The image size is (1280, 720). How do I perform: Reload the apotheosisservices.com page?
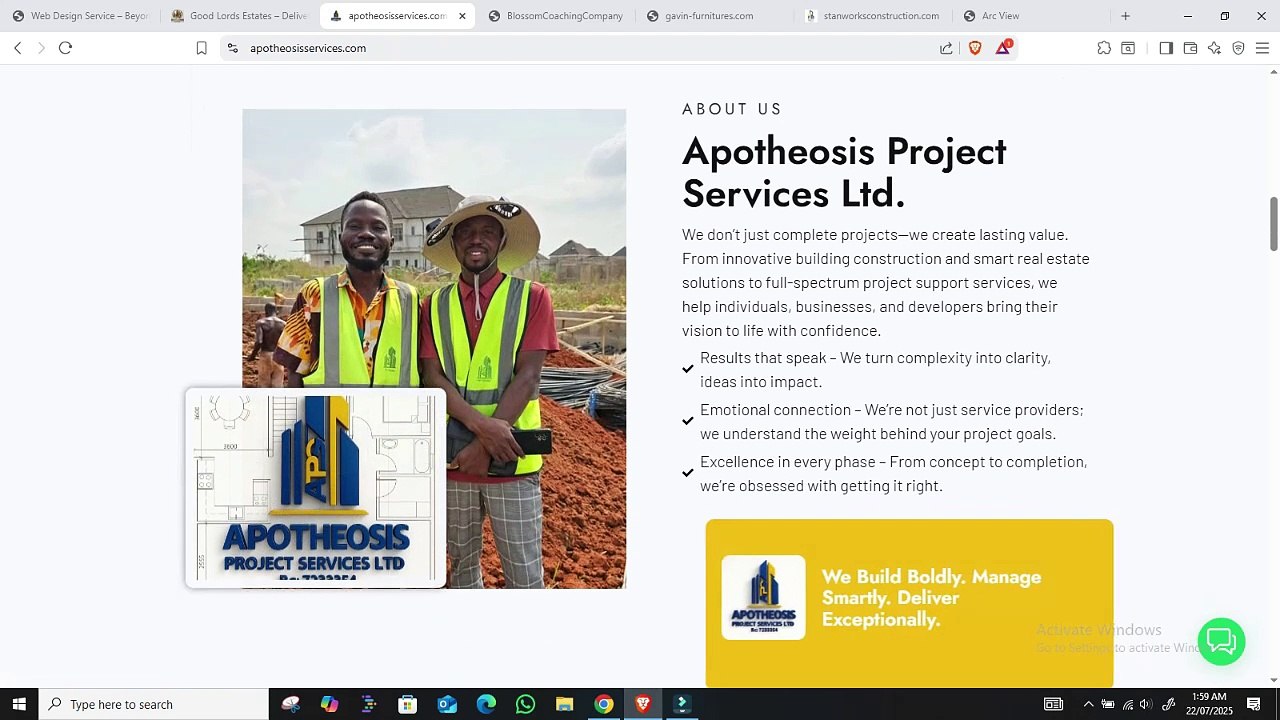pos(65,48)
